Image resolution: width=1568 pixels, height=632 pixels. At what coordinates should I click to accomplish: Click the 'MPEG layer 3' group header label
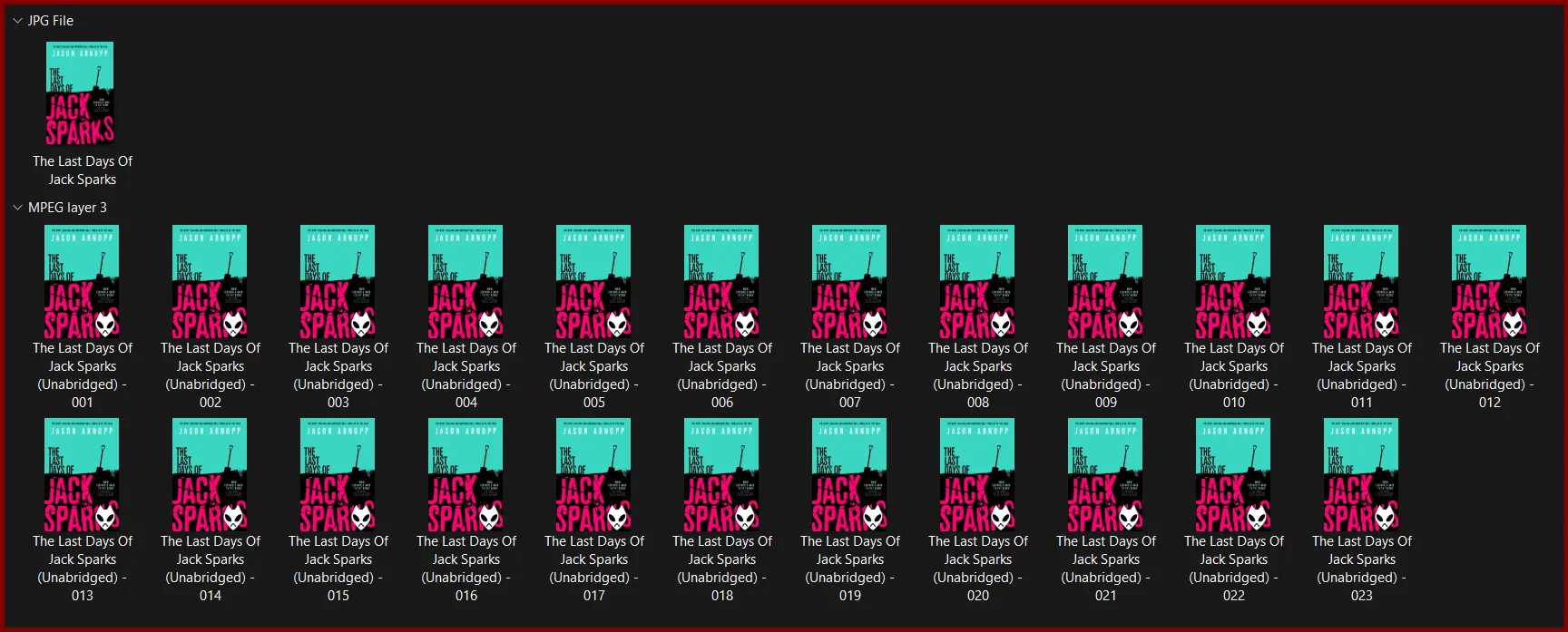click(x=67, y=208)
